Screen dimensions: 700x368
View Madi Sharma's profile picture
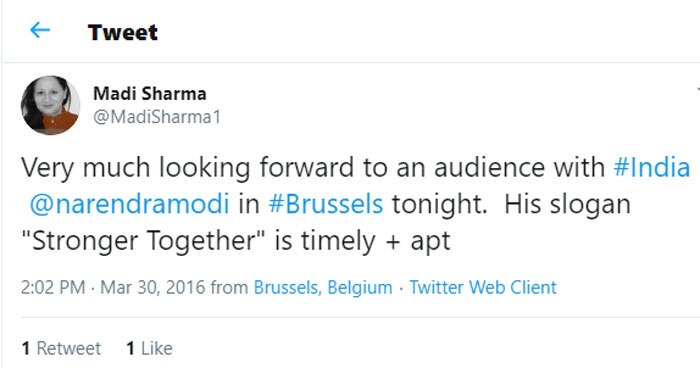pos(50,105)
